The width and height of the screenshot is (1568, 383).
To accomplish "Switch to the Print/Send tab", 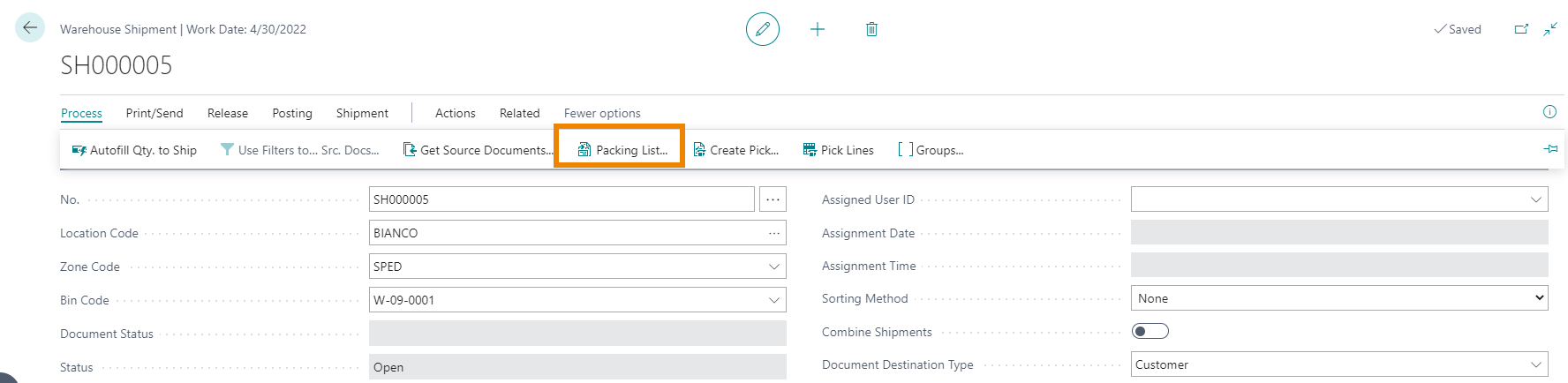I will (155, 113).
